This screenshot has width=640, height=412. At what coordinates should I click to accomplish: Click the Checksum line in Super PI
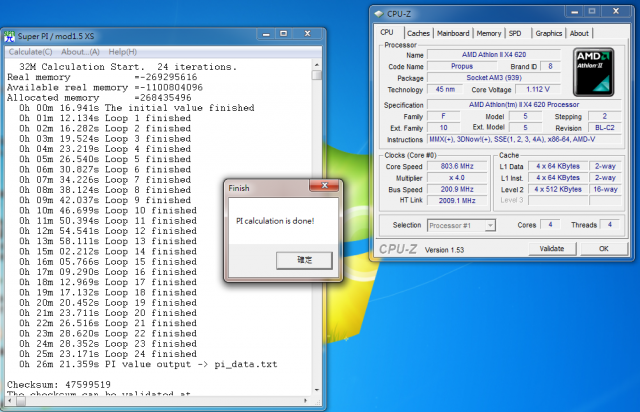pyautogui.click(x=59, y=385)
